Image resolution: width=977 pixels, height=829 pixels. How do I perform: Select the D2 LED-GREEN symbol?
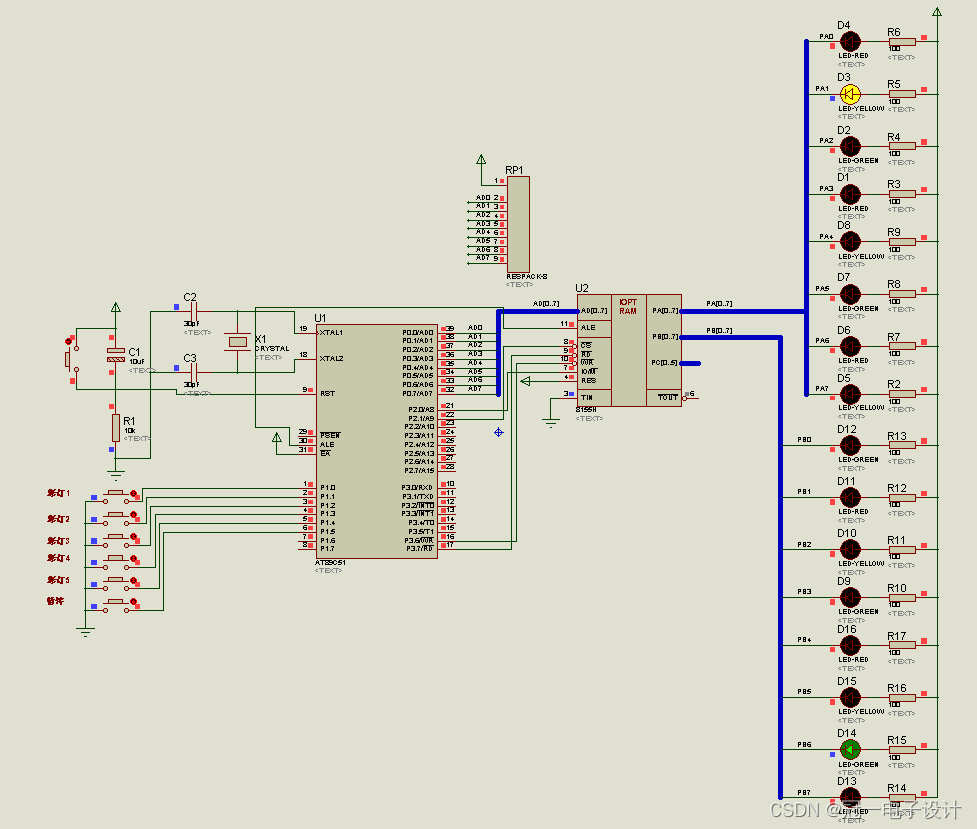(x=850, y=146)
